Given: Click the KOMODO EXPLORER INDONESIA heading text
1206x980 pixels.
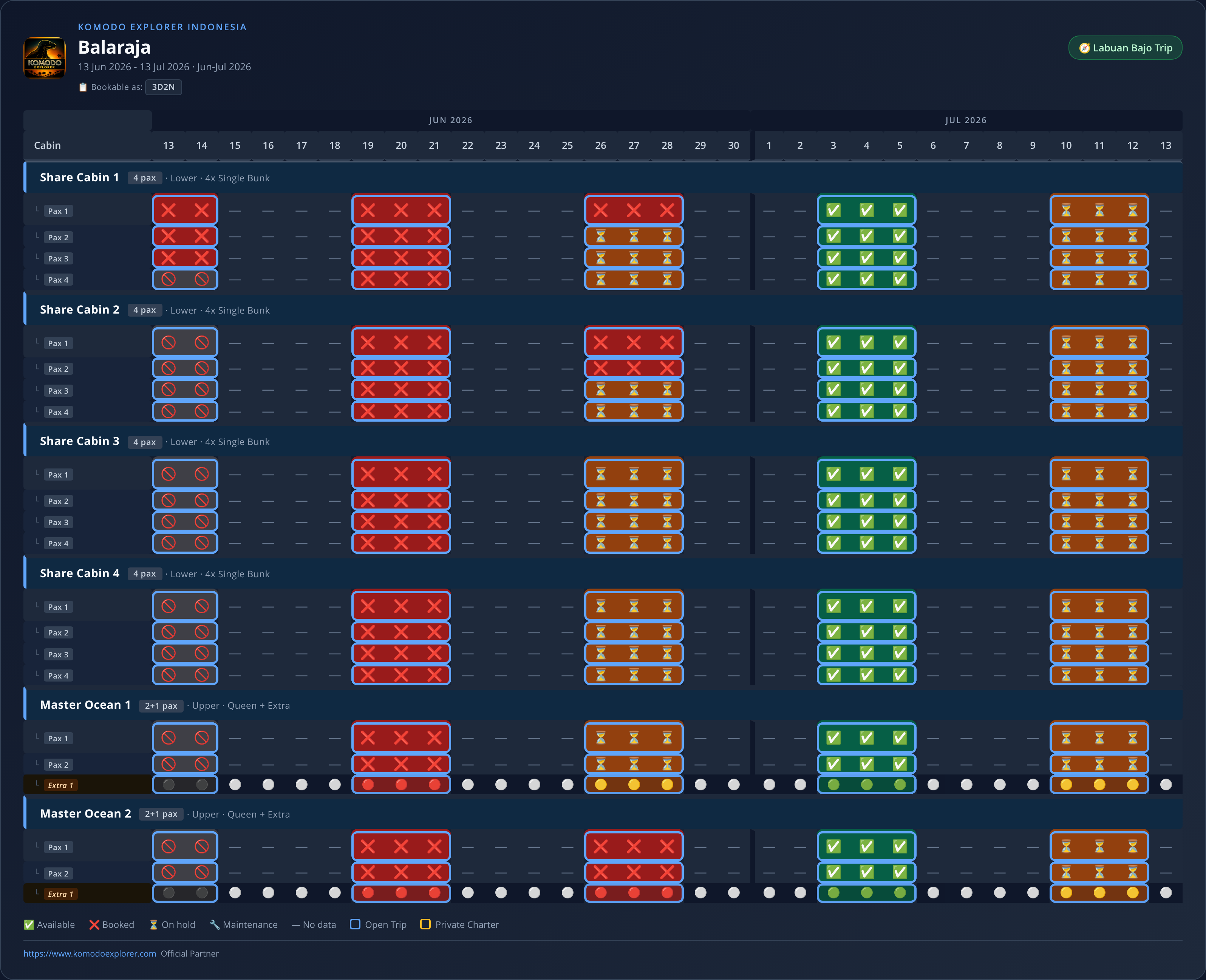Looking at the screenshot, I should pos(162,27).
